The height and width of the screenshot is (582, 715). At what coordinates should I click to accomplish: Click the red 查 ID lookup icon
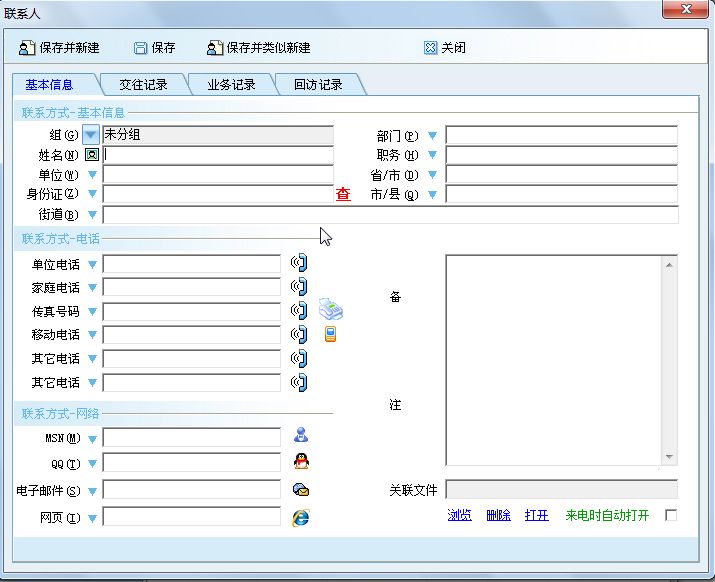(343, 194)
